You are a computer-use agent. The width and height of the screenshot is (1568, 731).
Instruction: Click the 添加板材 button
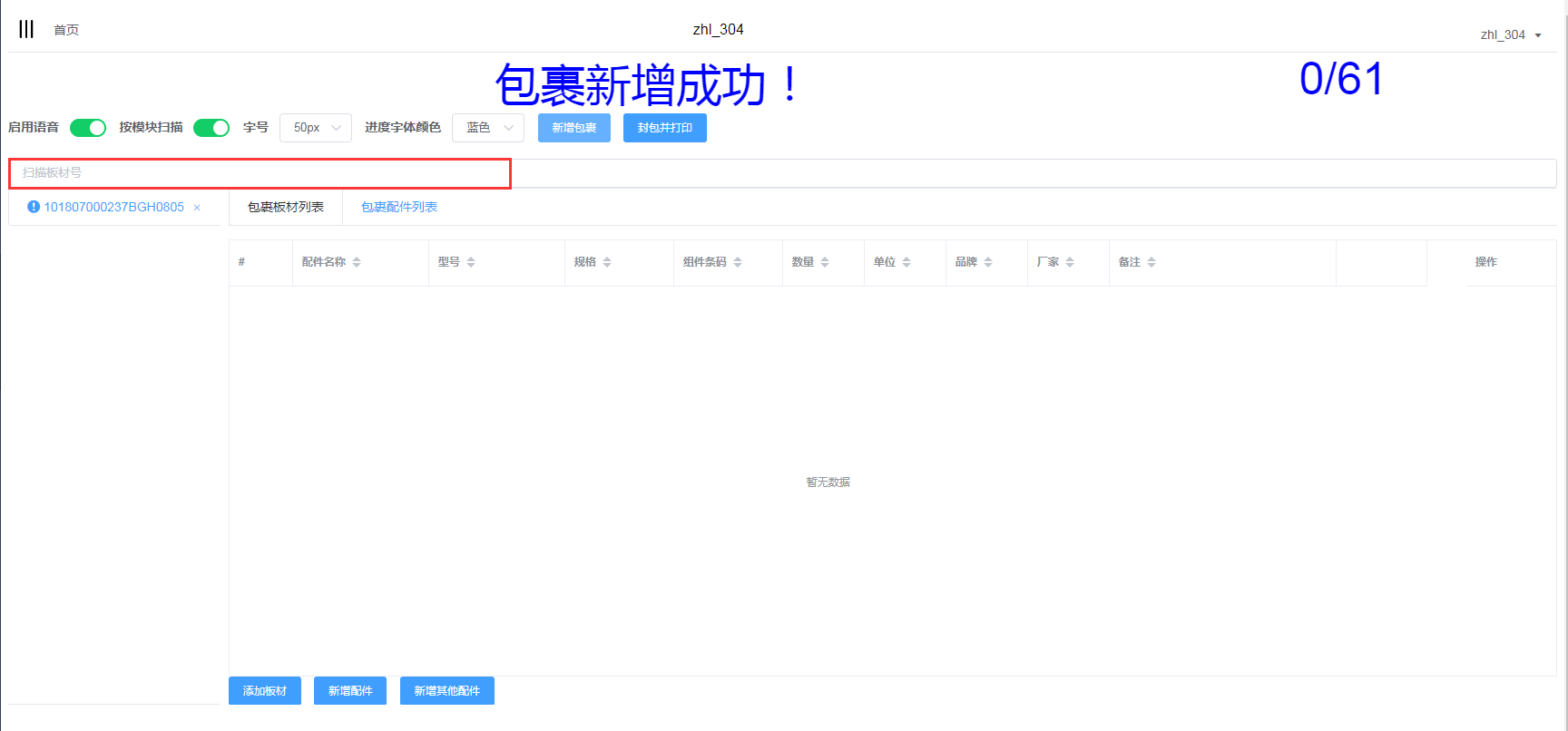click(x=265, y=691)
